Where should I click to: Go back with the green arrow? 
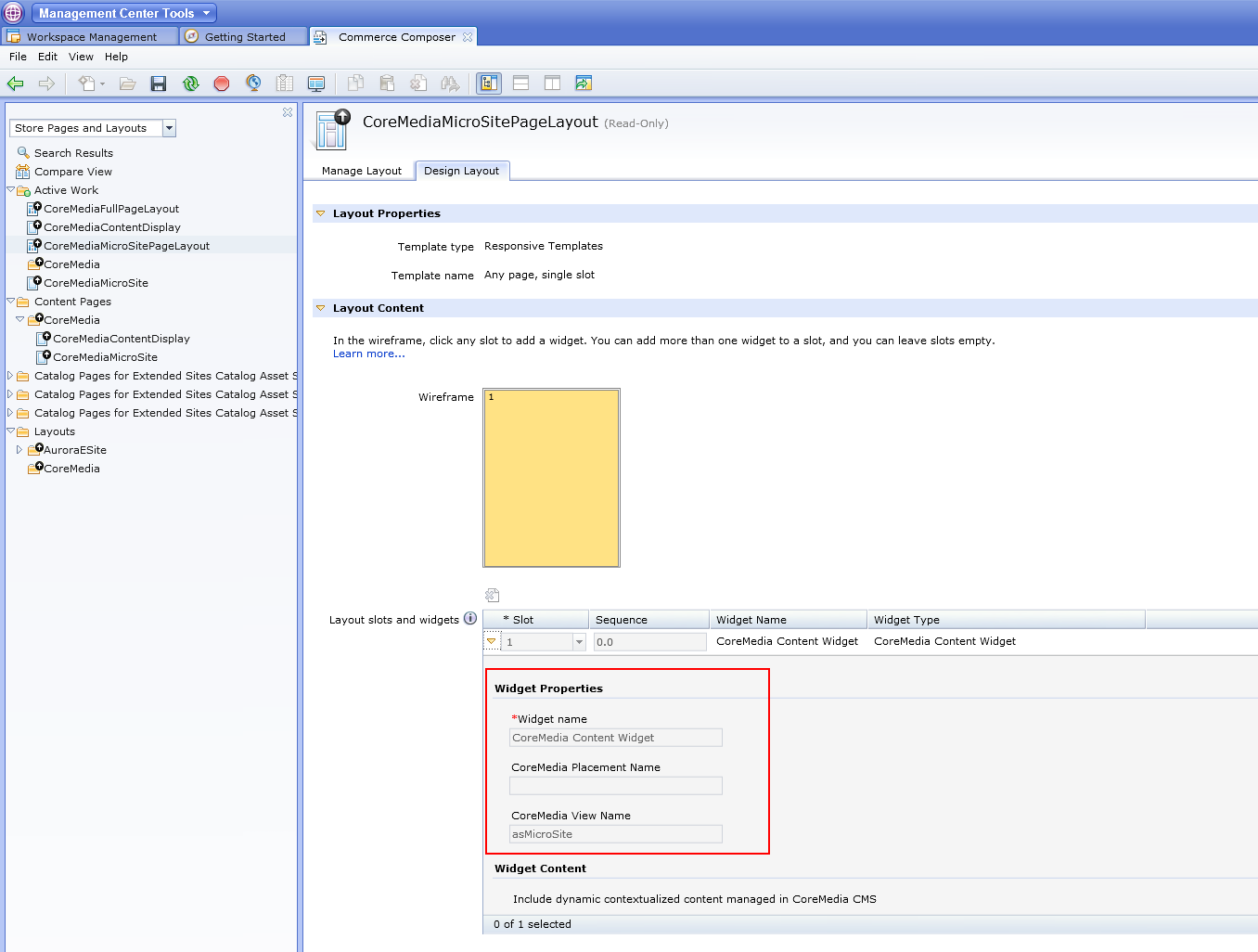tap(15, 84)
